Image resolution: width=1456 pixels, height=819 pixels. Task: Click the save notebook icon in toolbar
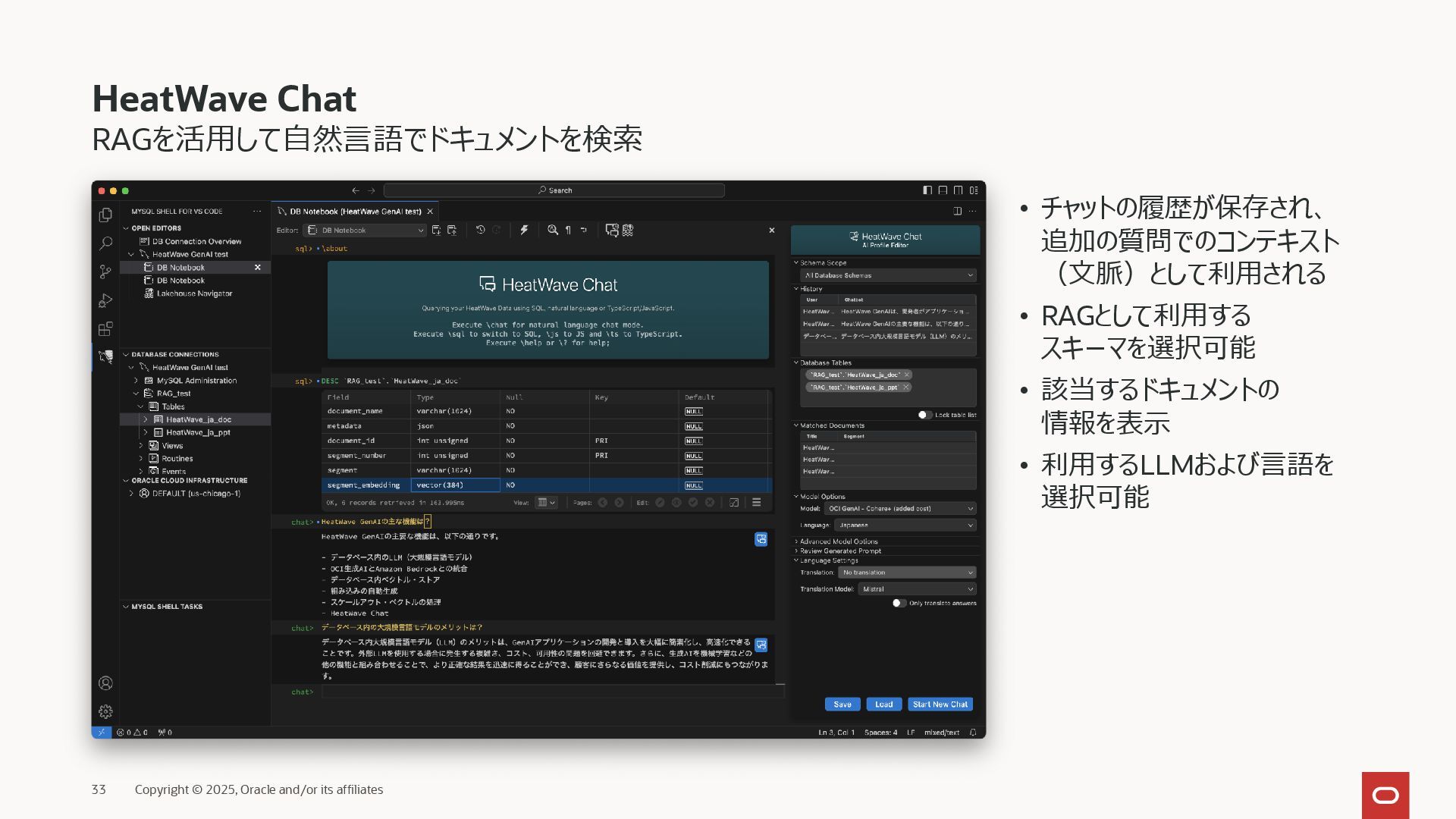click(x=436, y=230)
